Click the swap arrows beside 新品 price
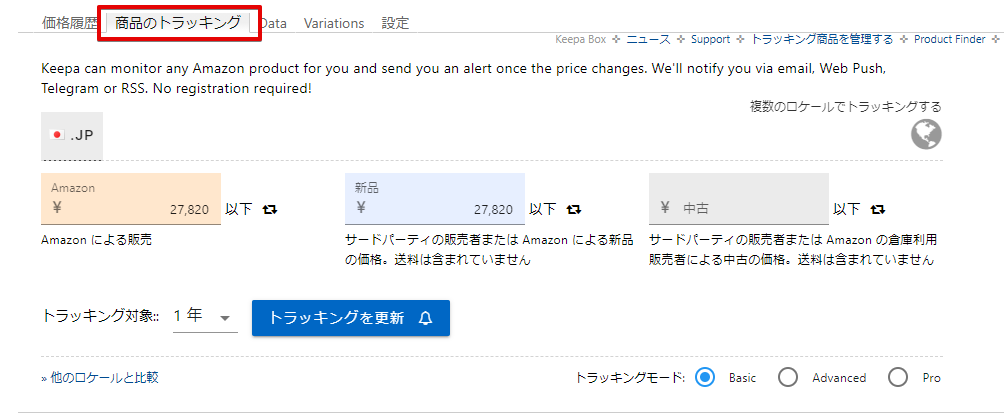Screen dimensions: 1004x413 tap(574, 209)
